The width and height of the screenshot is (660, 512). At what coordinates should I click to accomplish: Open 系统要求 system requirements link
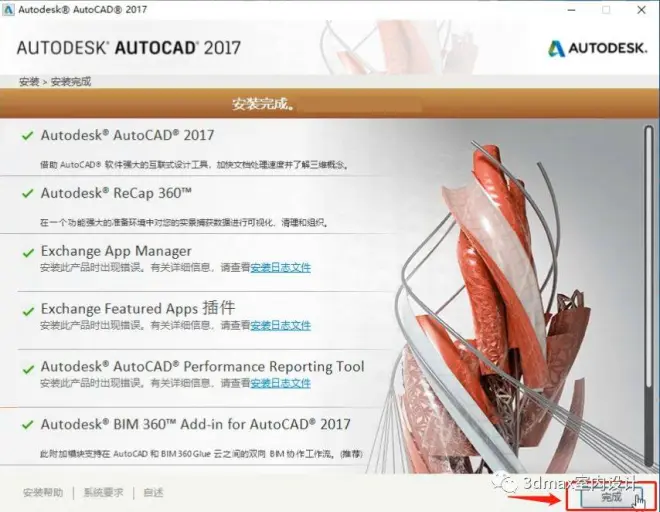coord(104,492)
